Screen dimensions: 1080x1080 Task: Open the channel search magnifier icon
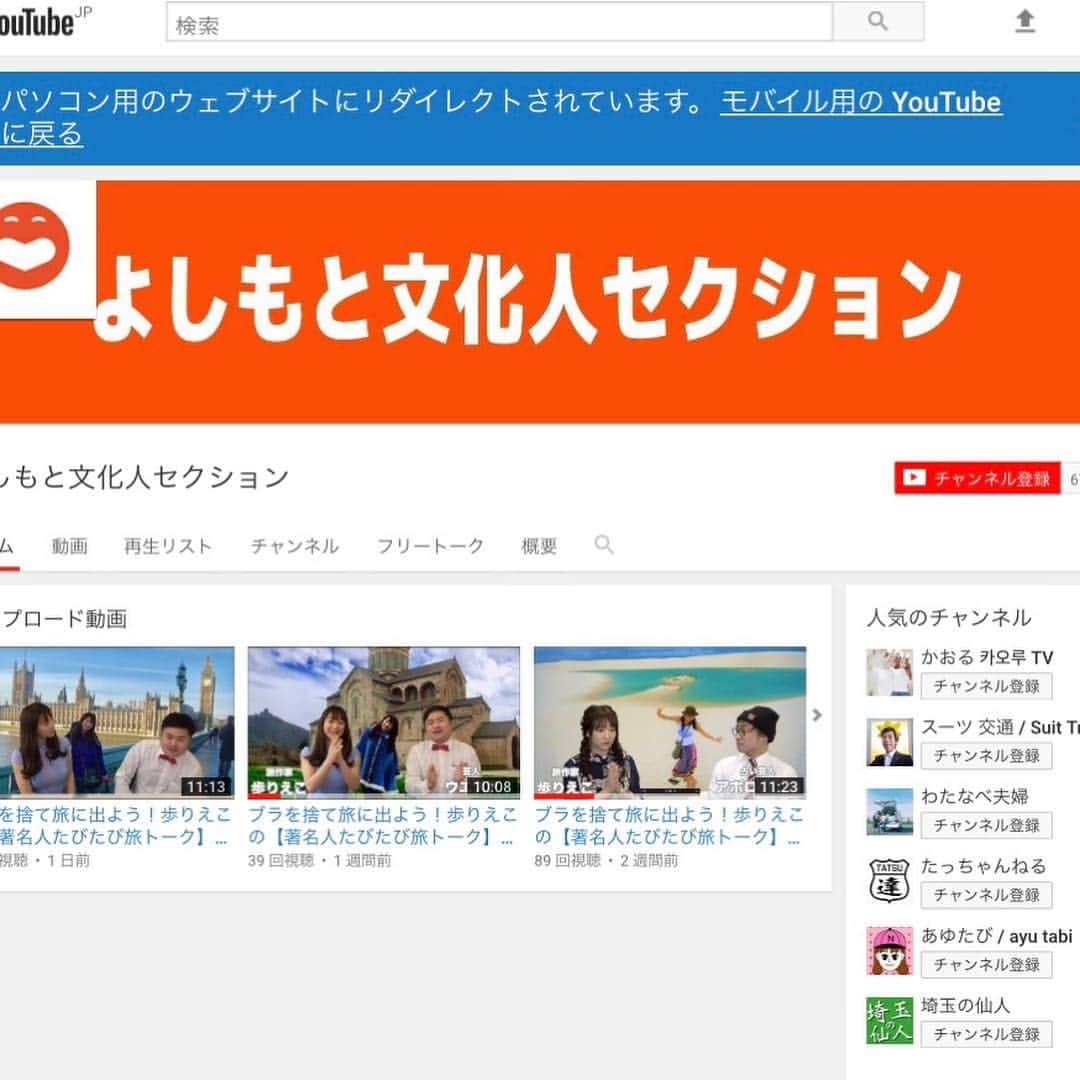coord(604,545)
